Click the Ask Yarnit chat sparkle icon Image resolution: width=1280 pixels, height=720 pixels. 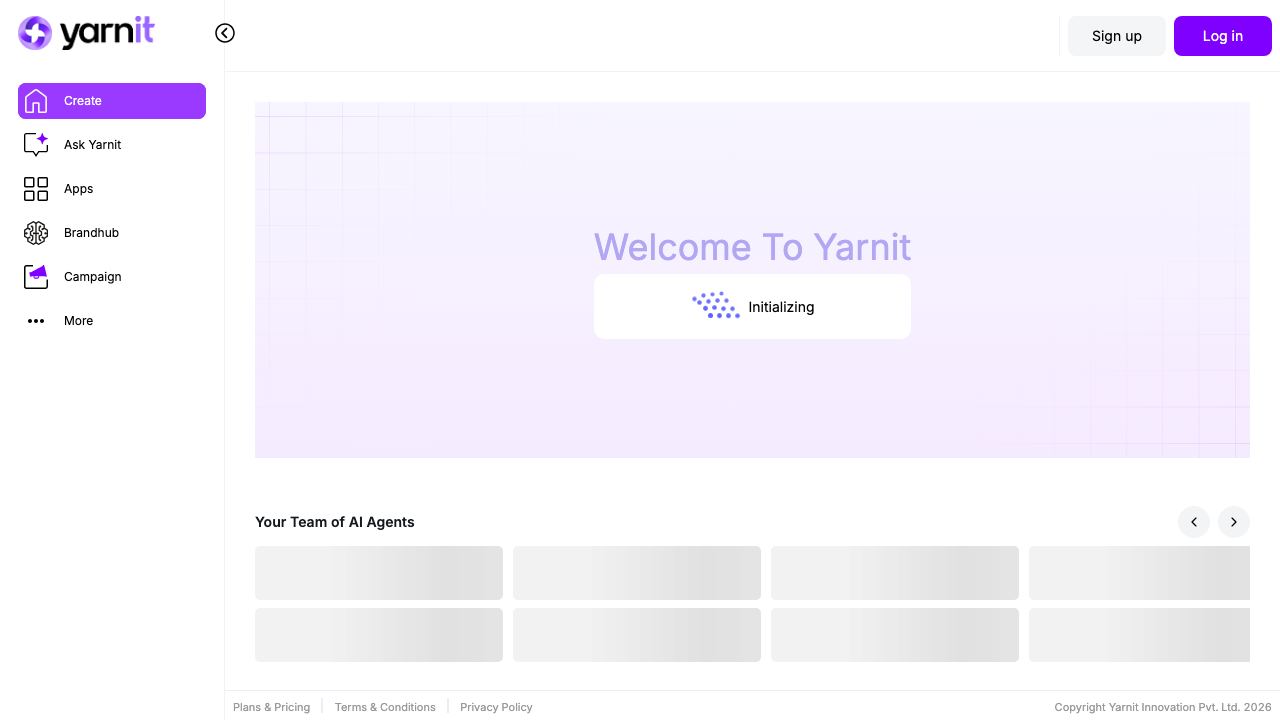(x=36, y=145)
